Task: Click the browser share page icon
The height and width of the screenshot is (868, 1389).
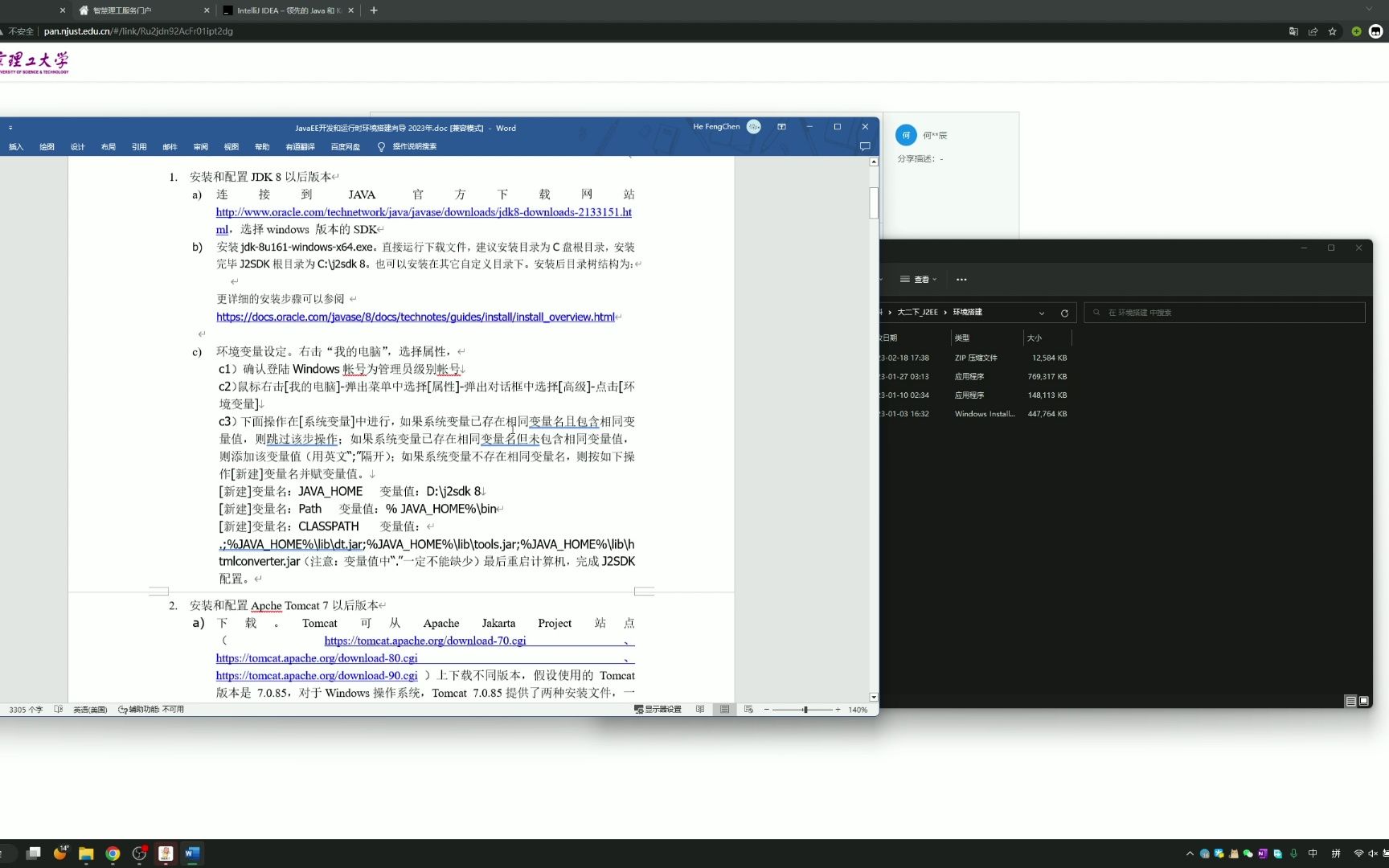Action: pos(1313,31)
